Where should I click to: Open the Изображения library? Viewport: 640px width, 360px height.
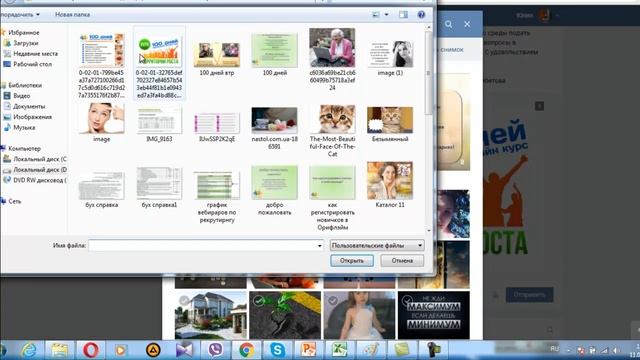[x=32, y=117]
